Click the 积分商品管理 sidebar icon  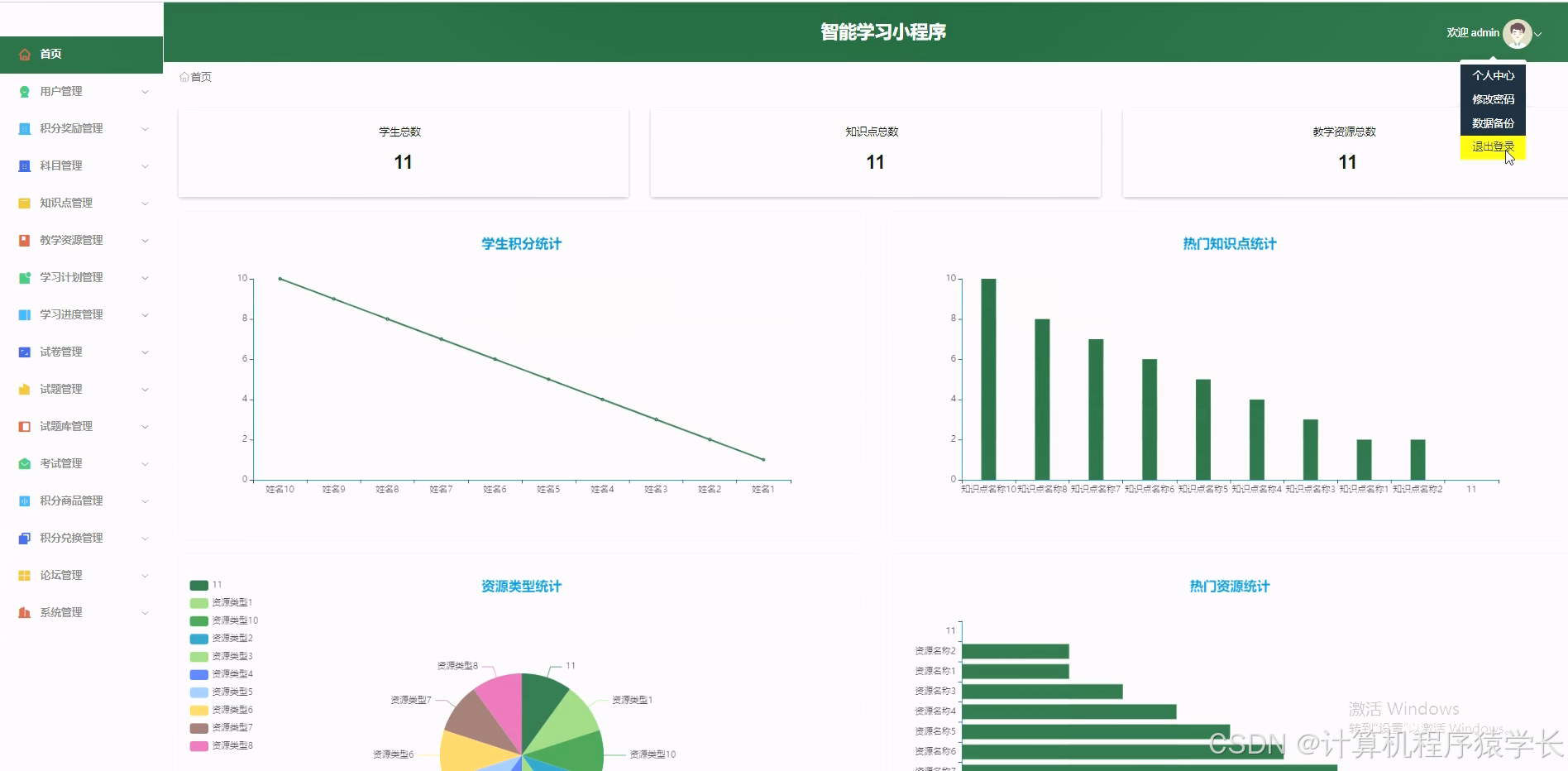point(25,500)
